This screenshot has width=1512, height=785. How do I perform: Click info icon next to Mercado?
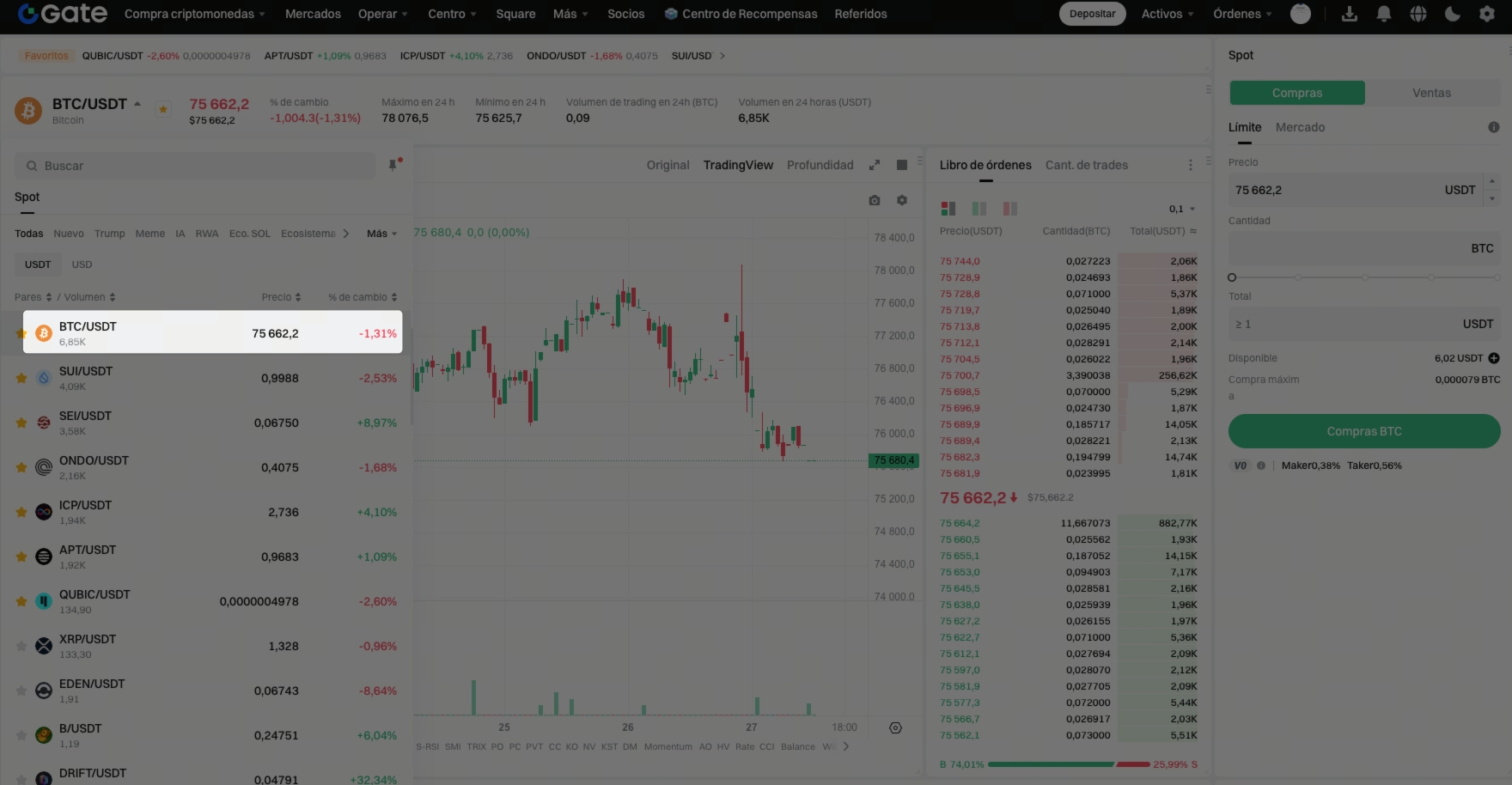pos(1494,127)
